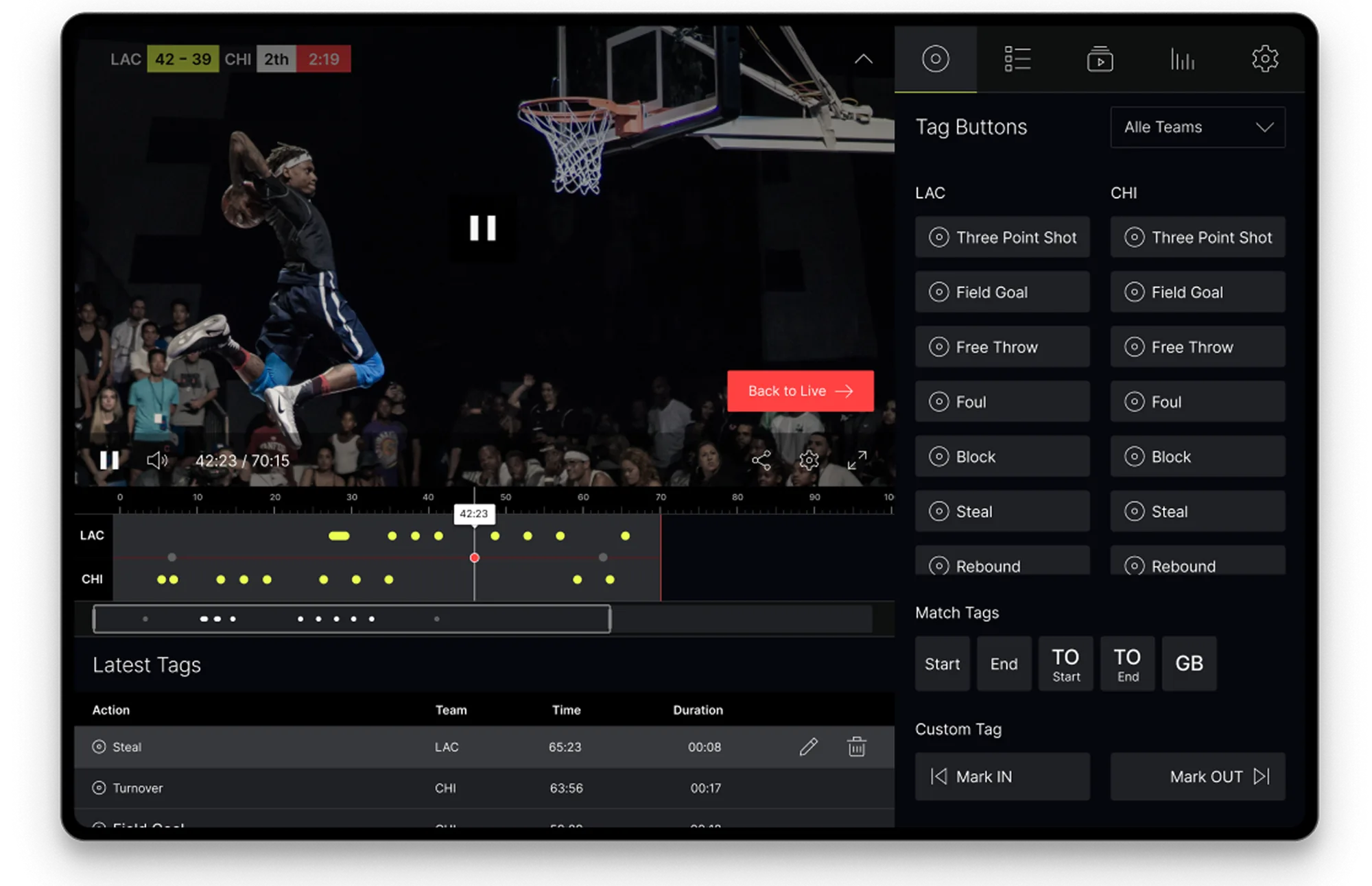The image size is (1372, 886).
Task: Tag CHI Foul
Action: 1198,402
